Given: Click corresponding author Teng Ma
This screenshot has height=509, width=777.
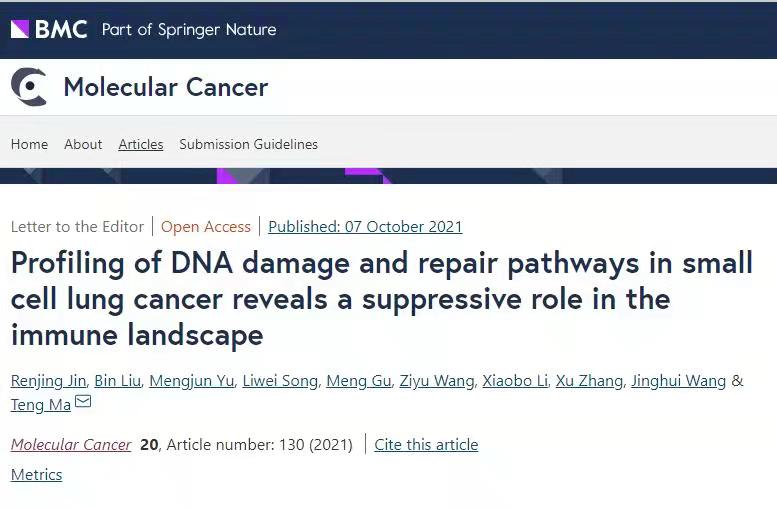Looking at the screenshot, I should tap(41, 404).
